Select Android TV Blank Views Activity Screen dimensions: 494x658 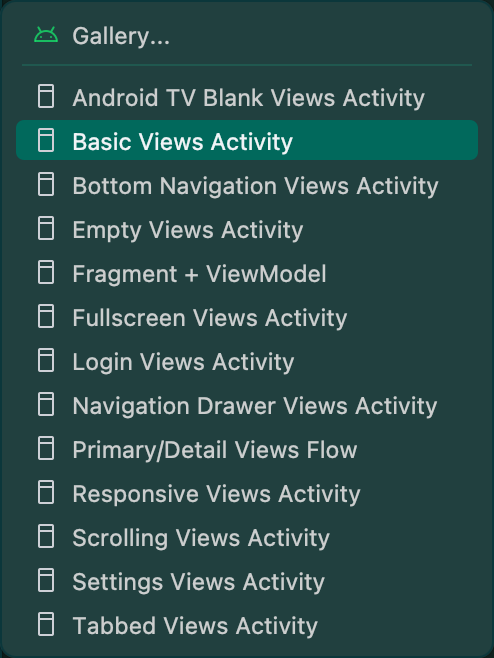[247, 97]
